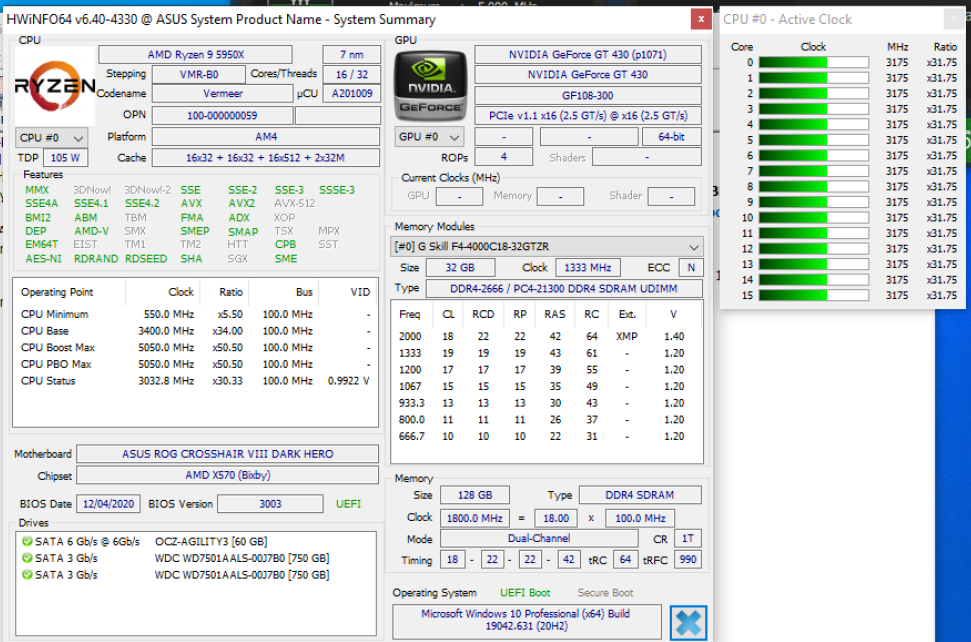The height and width of the screenshot is (642, 971).
Task: Open the GPU #0 selector dropdown
Action: [x=430, y=137]
